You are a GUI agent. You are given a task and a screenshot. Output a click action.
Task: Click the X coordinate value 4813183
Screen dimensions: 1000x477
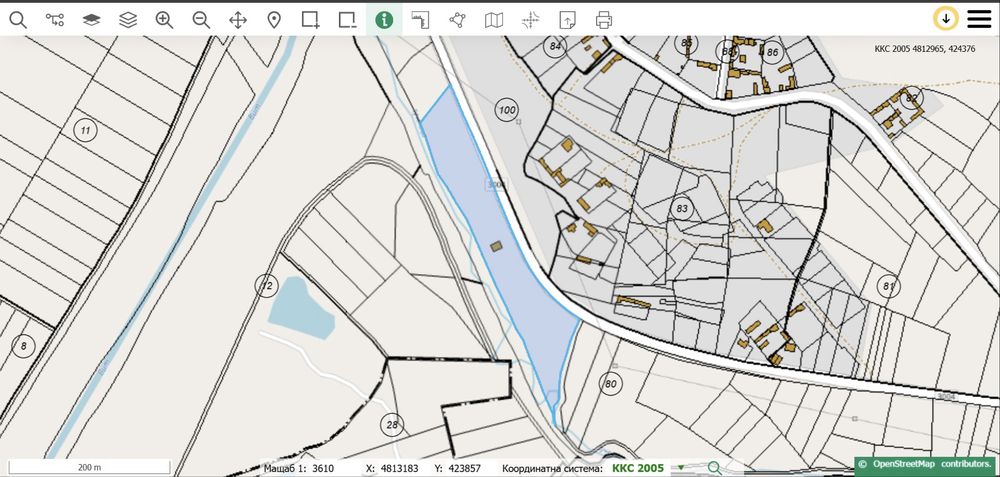pyautogui.click(x=400, y=468)
